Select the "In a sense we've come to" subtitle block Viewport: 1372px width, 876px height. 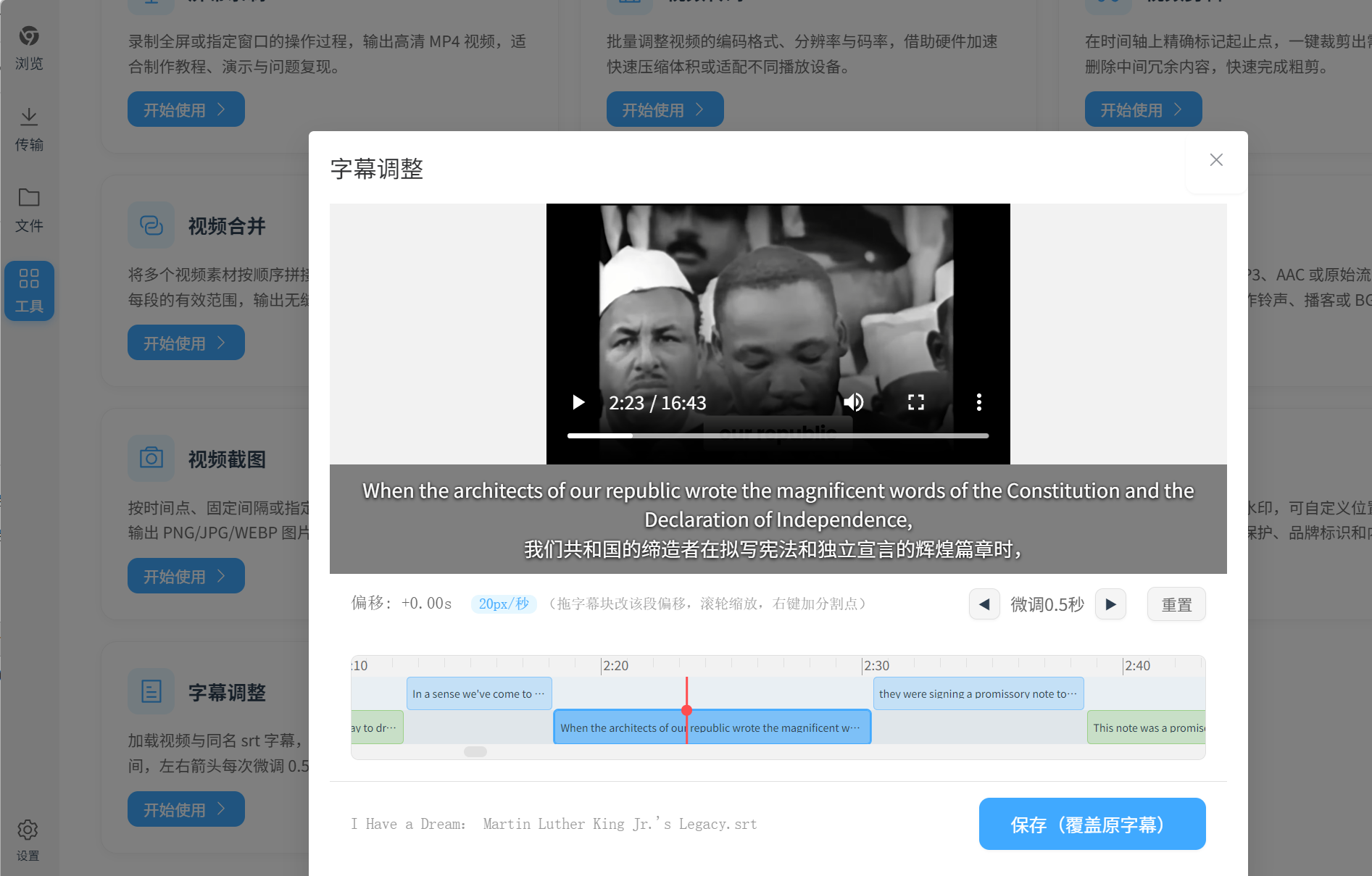[x=479, y=693]
